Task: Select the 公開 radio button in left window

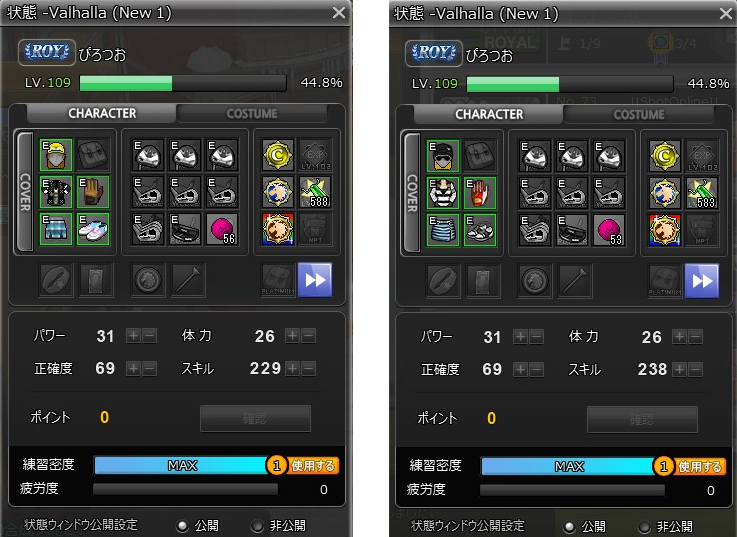Action: point(181,526)
